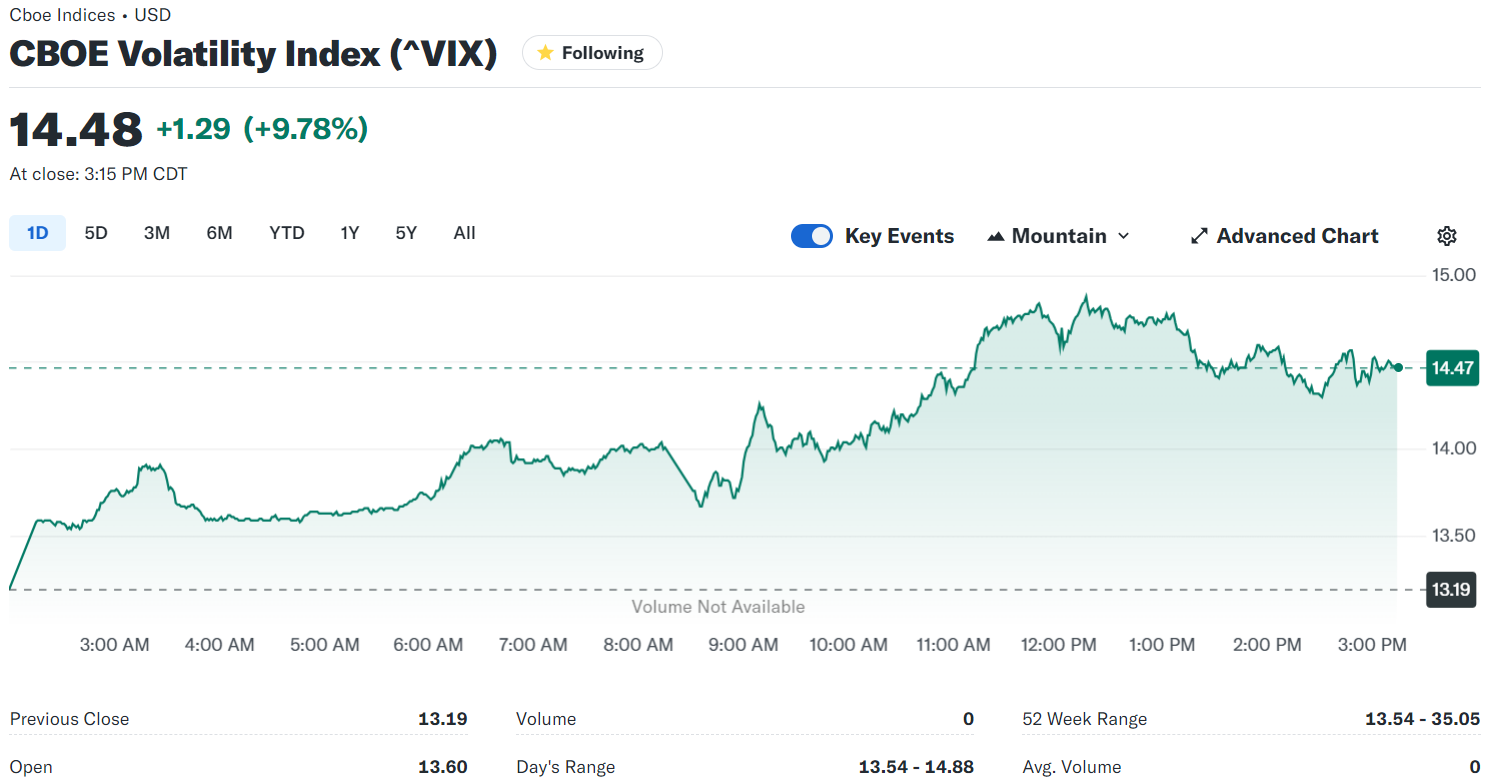Click the Day's Range value 13.54 - 14.88
This screenshot has height=783, width=1487.
tap(916, 767)
